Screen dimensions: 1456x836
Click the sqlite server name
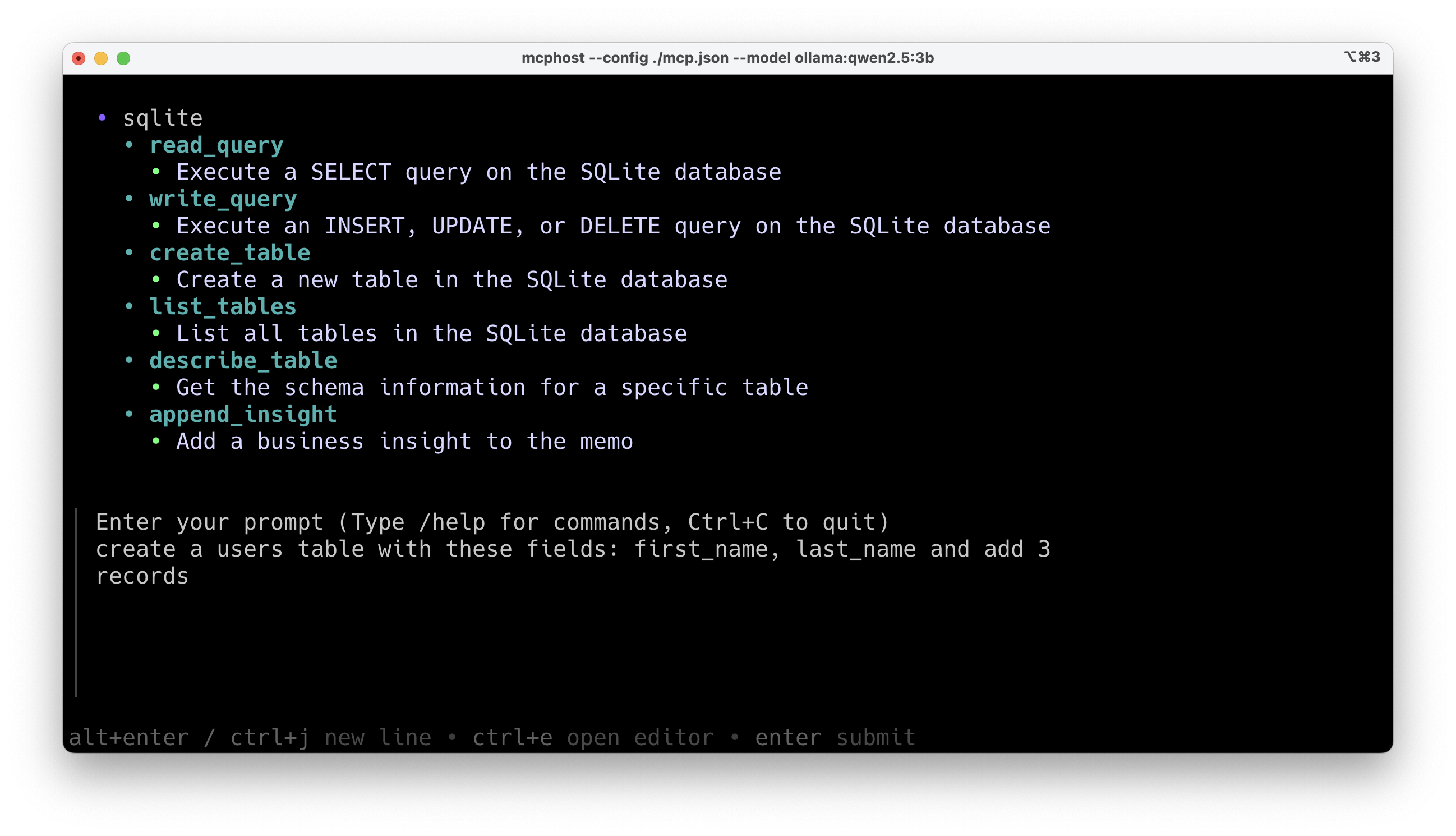click(x=163, y=118)
